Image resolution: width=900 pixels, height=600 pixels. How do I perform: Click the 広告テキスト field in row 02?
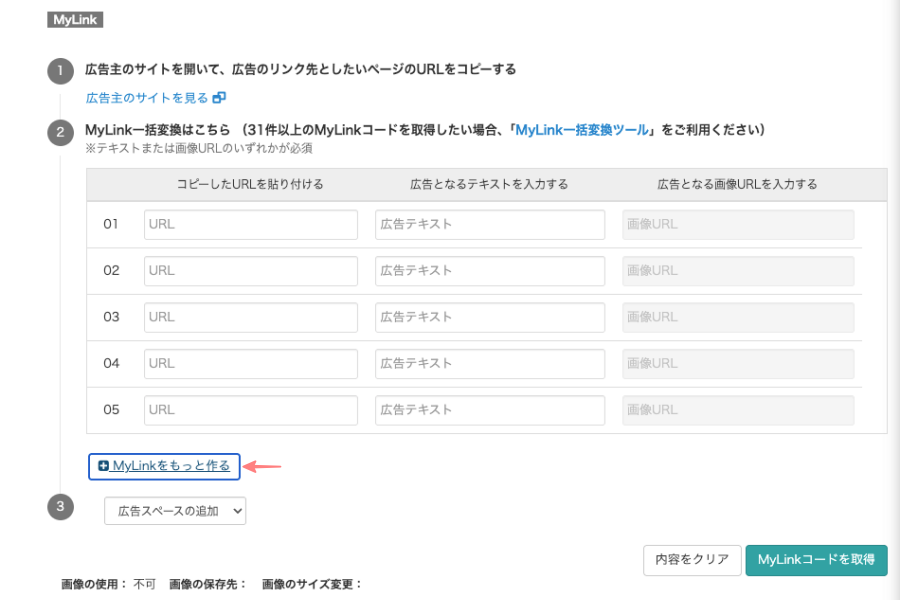pyautogui.click(x=490, y=271)
